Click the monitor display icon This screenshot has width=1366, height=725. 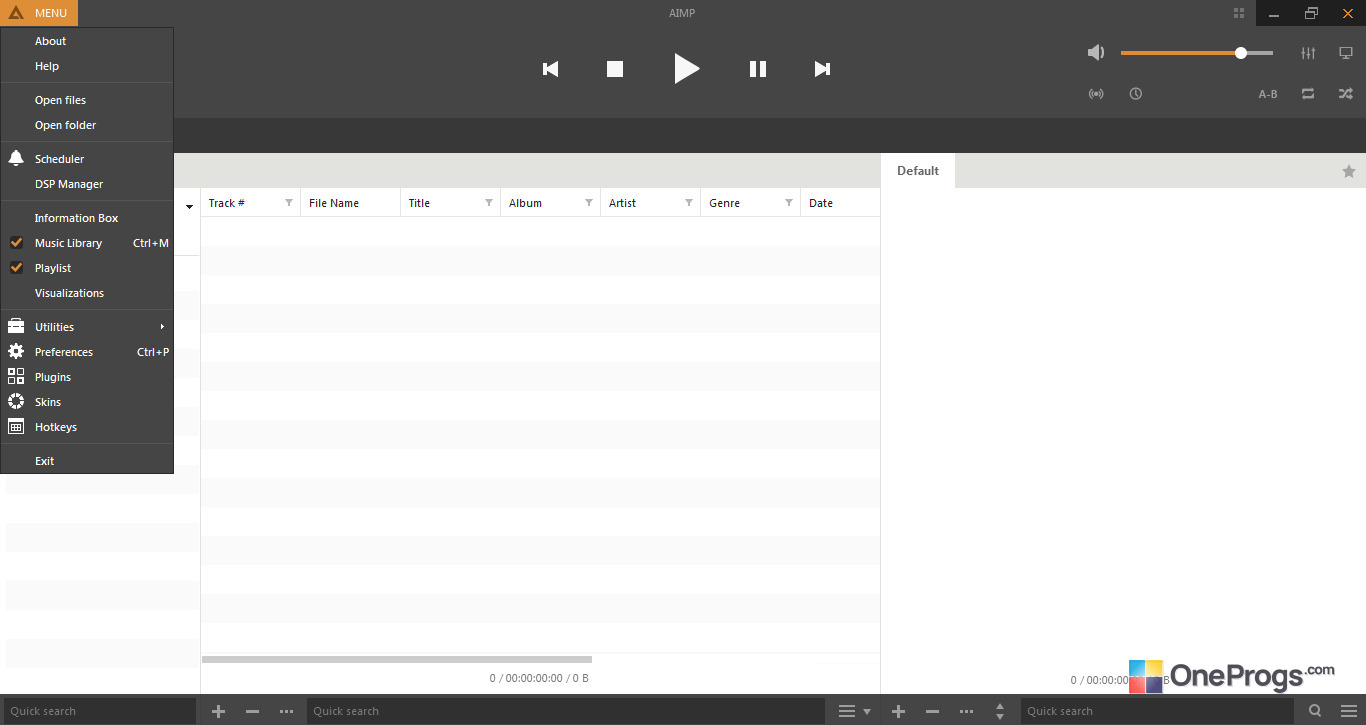coord(1346,53)
